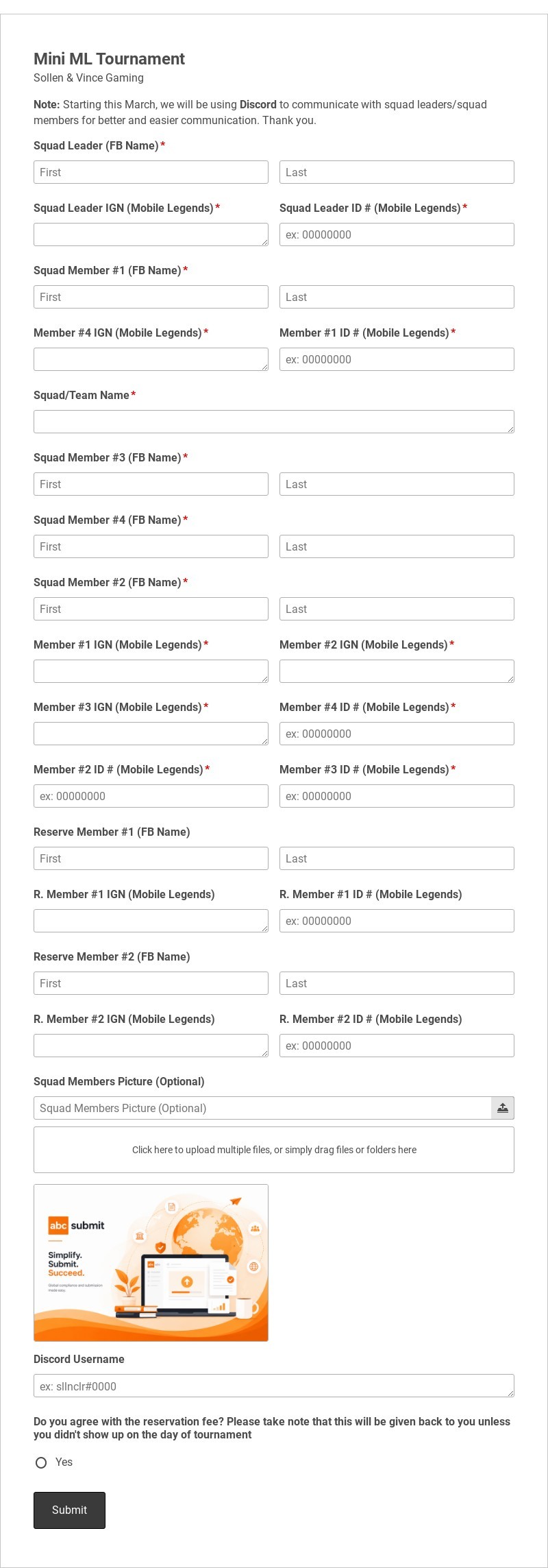
Task: Click Squad Leader FB first name field
Action: pos(151,172)
